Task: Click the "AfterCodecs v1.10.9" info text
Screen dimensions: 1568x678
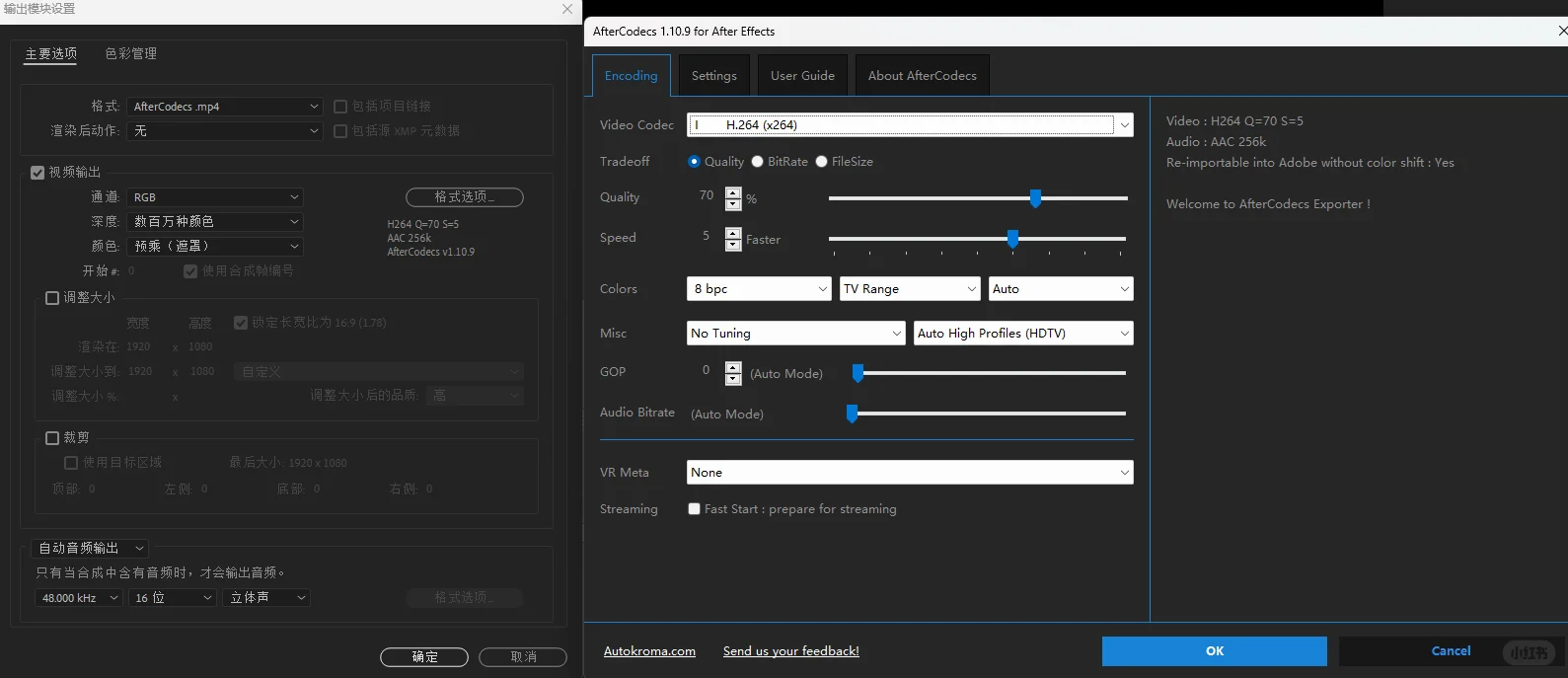Action: tap(430, 253)
